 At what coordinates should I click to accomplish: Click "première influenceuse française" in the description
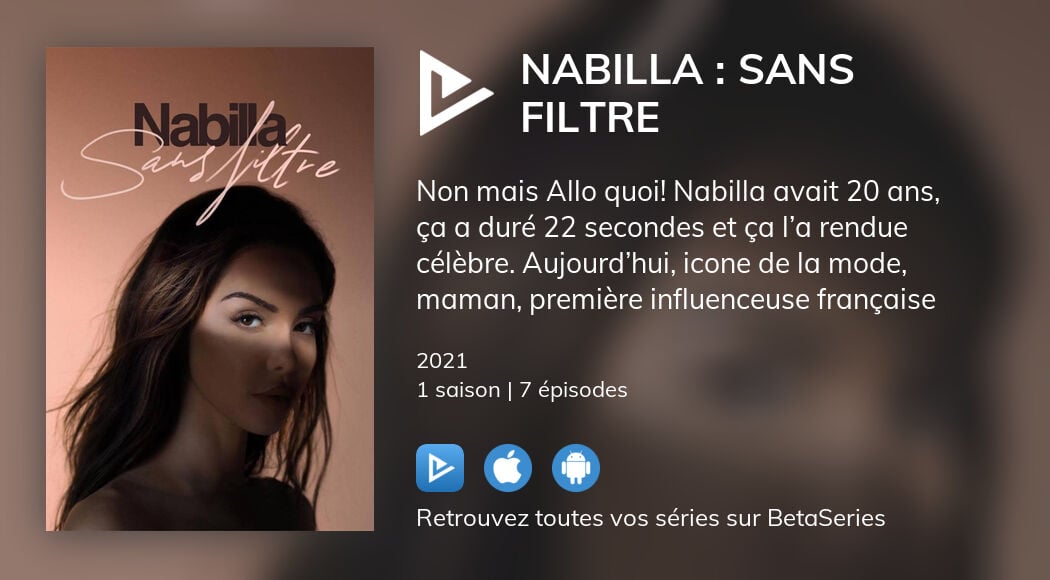click(733, 299)
